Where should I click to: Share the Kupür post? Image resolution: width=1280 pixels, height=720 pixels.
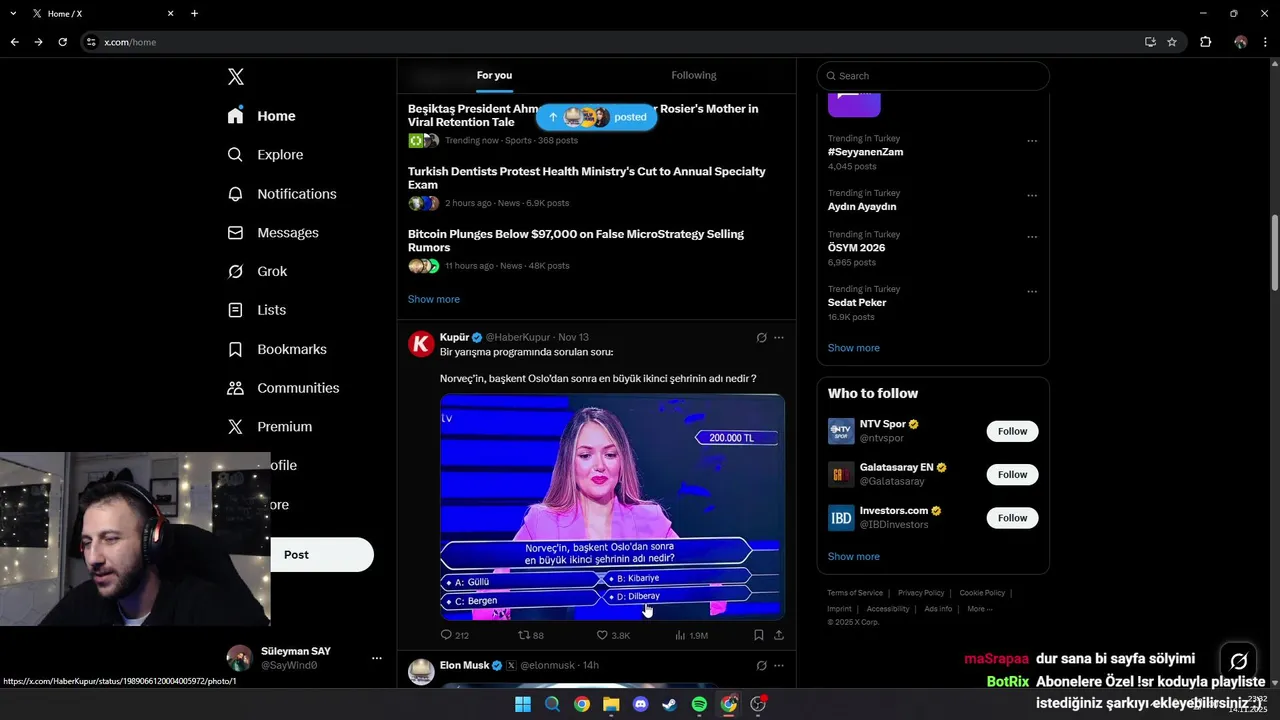coord(779,635)
